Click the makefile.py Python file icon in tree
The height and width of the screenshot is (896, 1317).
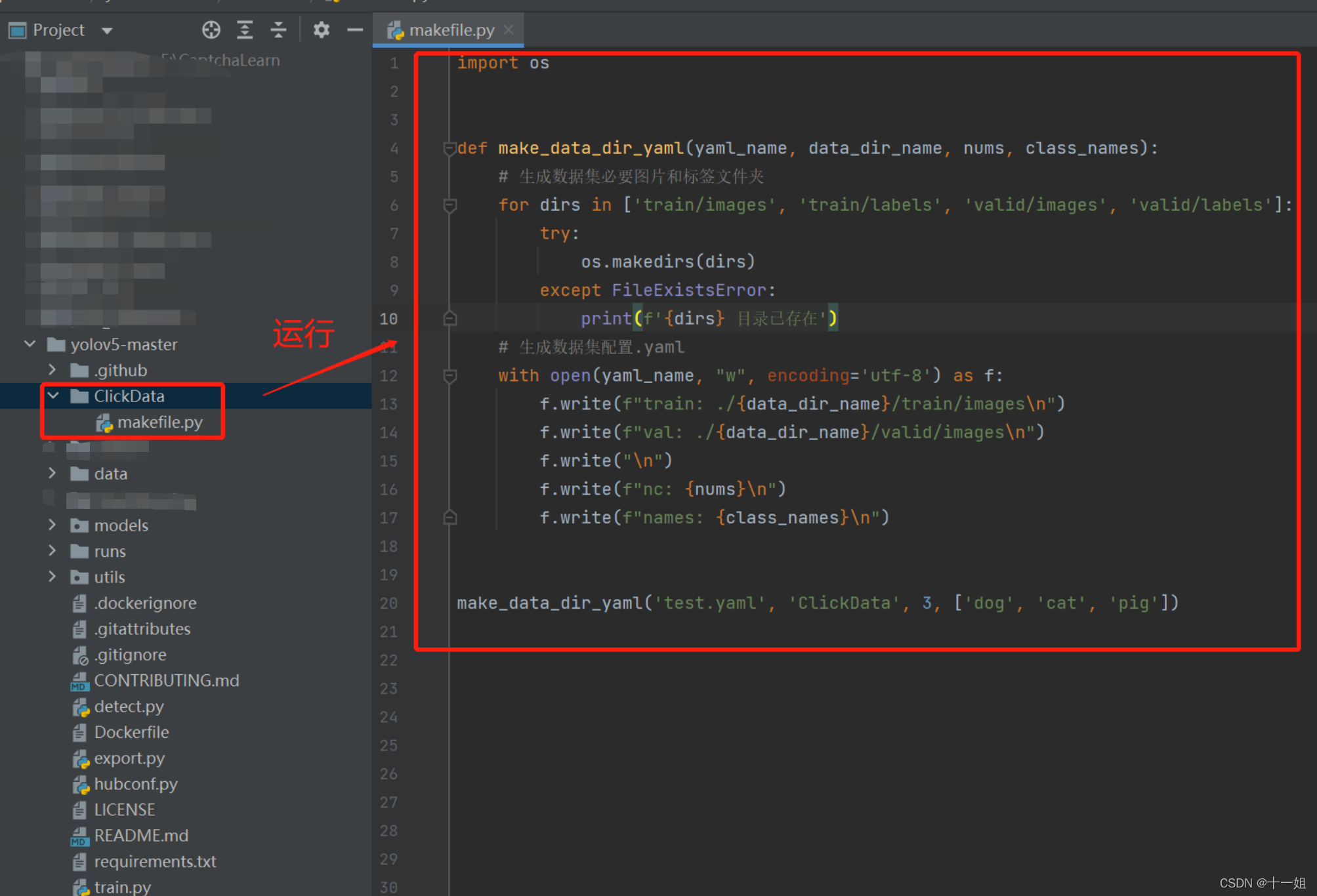coord(104,423)
